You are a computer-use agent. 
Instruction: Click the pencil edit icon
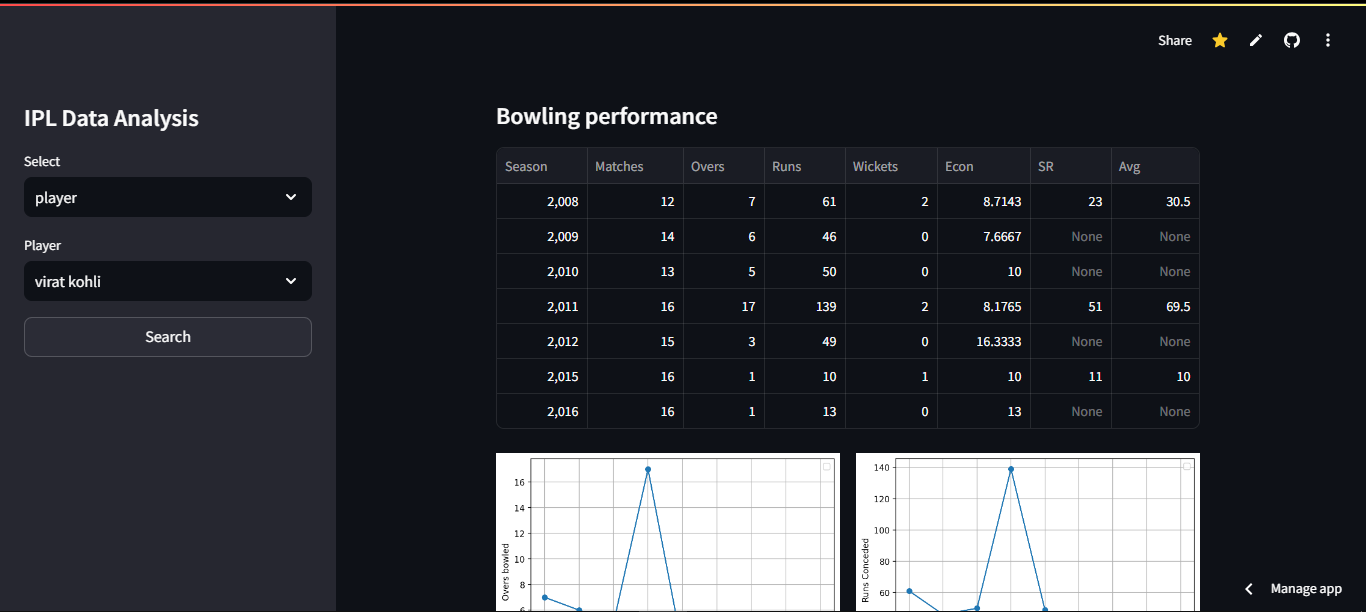pos(1256,40)
